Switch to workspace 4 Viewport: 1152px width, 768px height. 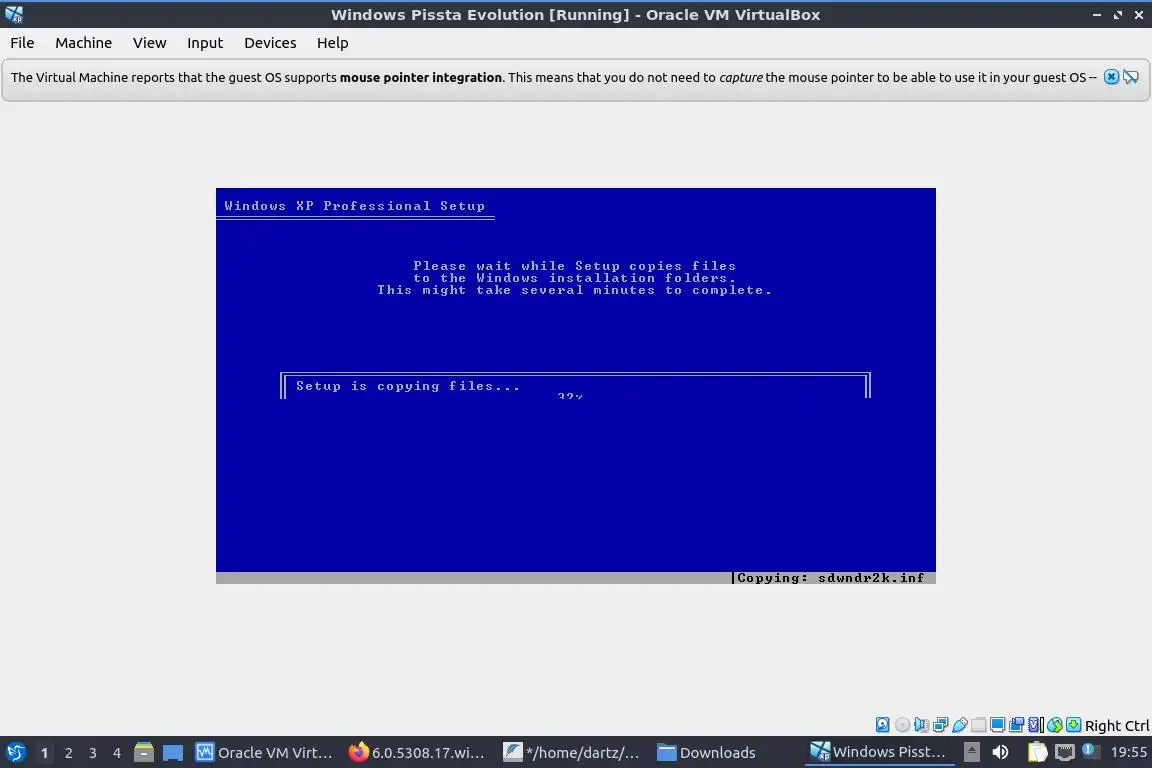(x=116, y=753)
